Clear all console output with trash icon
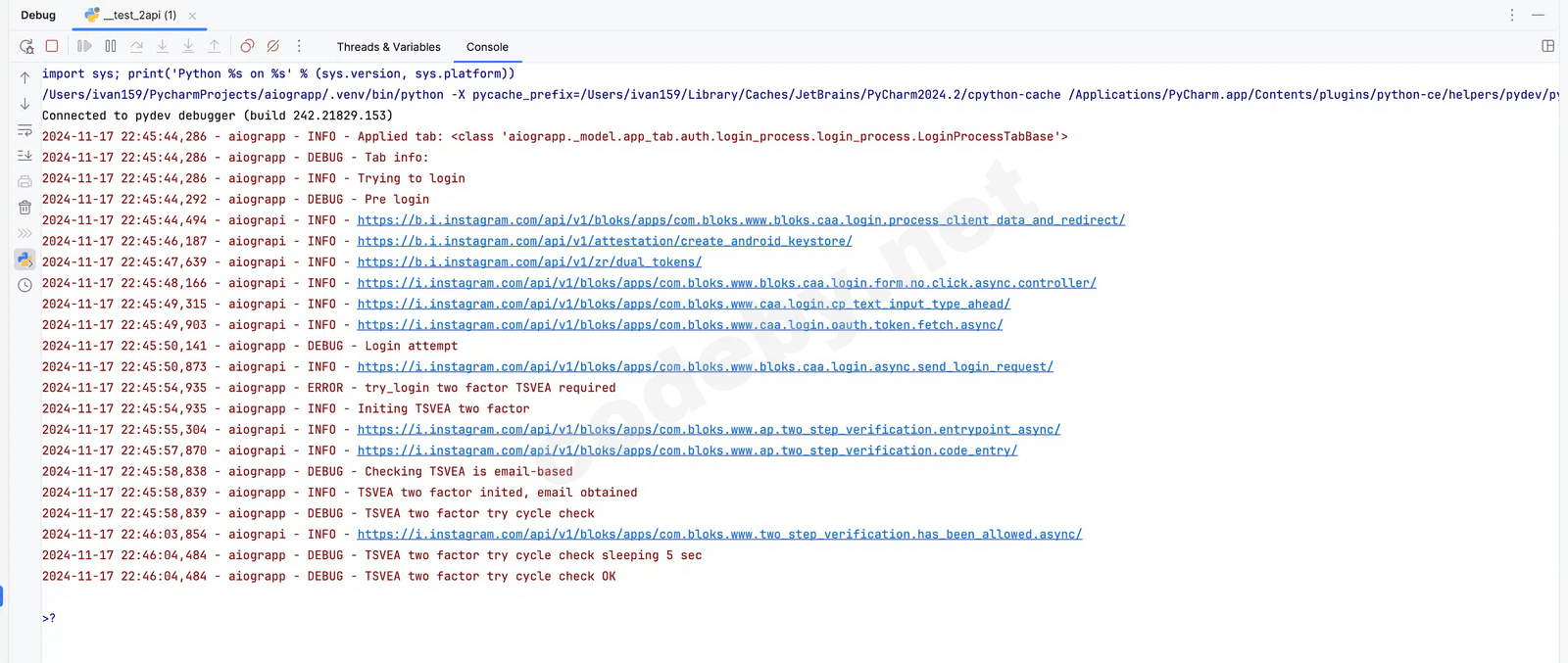 [25, 208]
